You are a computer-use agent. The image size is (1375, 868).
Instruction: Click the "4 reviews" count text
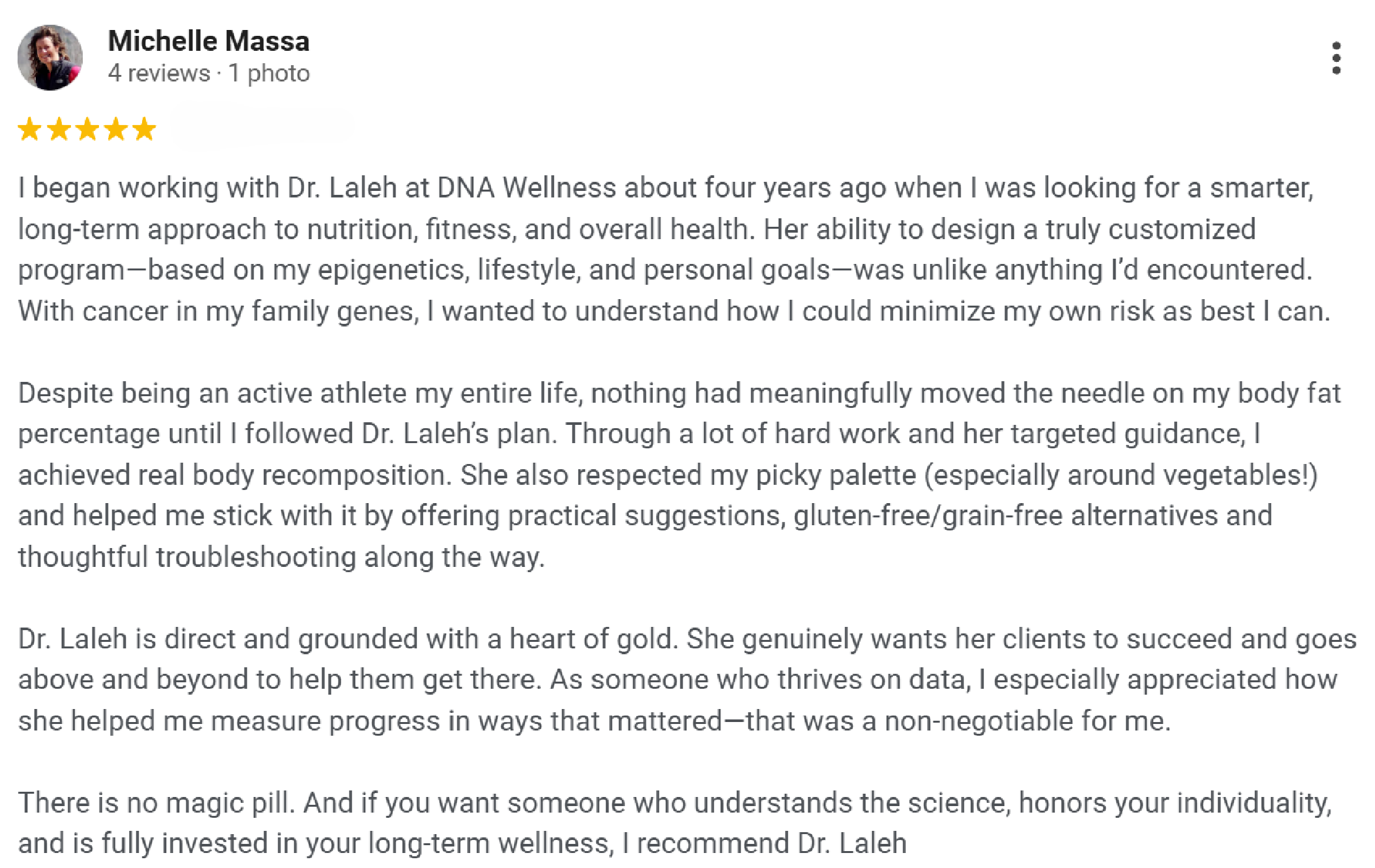pos(159,73)
